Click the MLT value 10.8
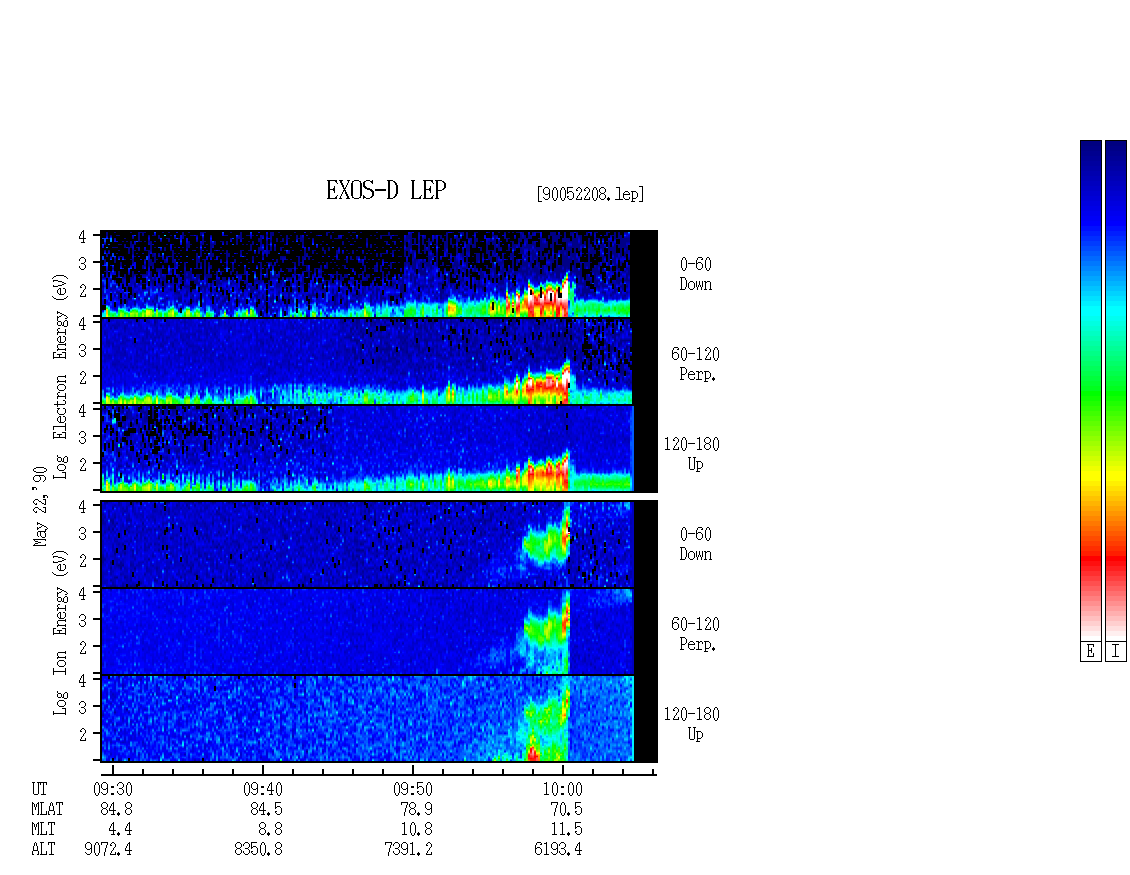This screenshot has height=875, width=1130. pos(417,830)
